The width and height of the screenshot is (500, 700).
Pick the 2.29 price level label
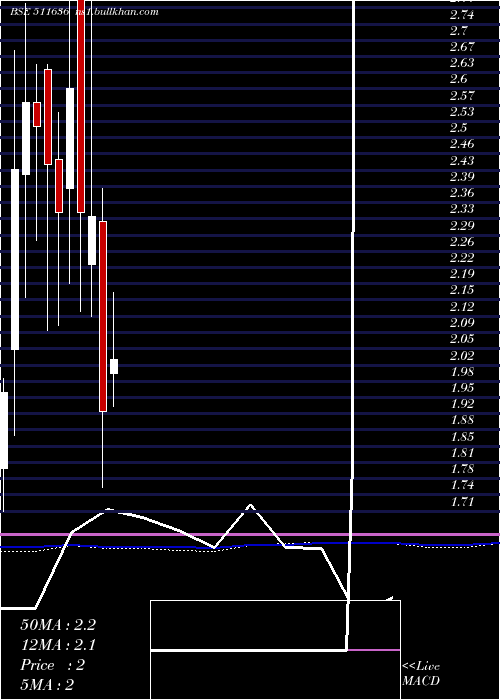click(462, 225)
